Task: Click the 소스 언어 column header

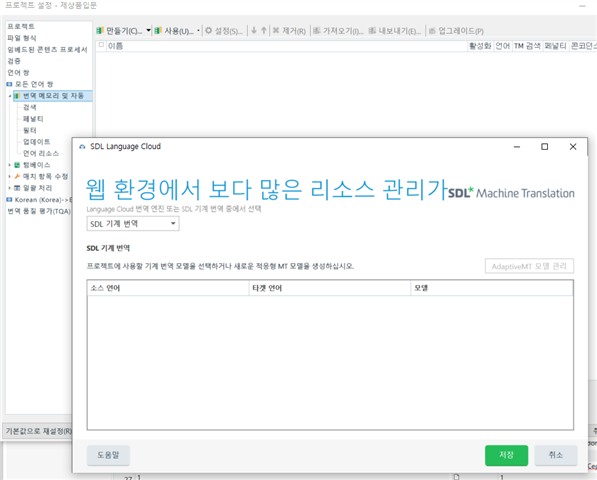Action: 168,288
